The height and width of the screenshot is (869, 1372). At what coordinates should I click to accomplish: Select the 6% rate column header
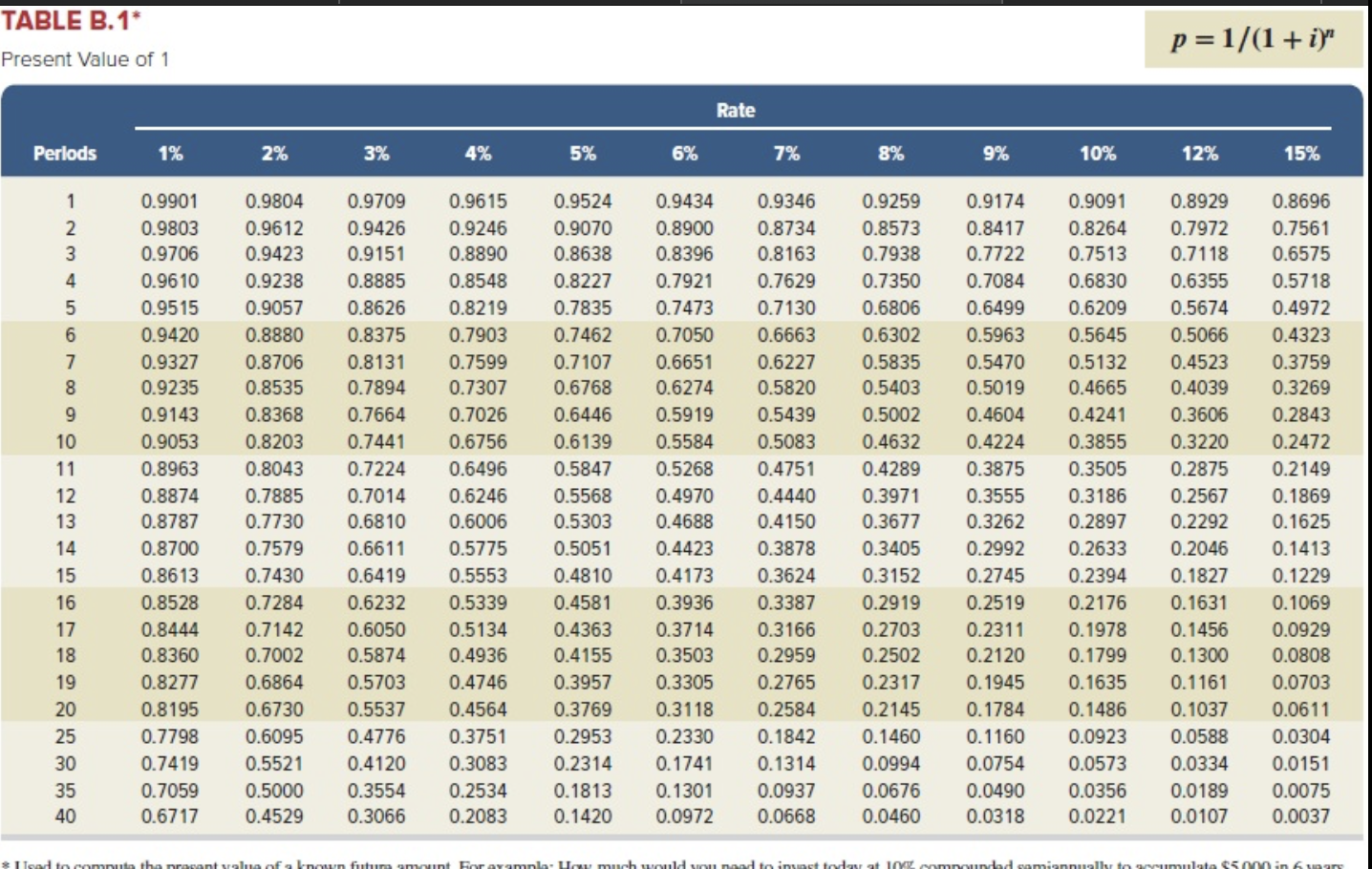[684, 153]
